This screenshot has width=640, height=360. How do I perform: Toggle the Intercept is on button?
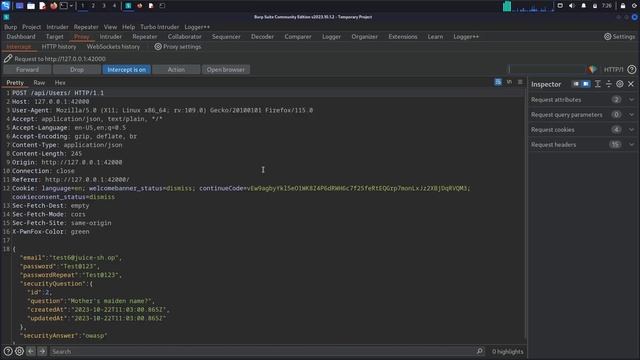pyautogui.click(x=127, y=70)
